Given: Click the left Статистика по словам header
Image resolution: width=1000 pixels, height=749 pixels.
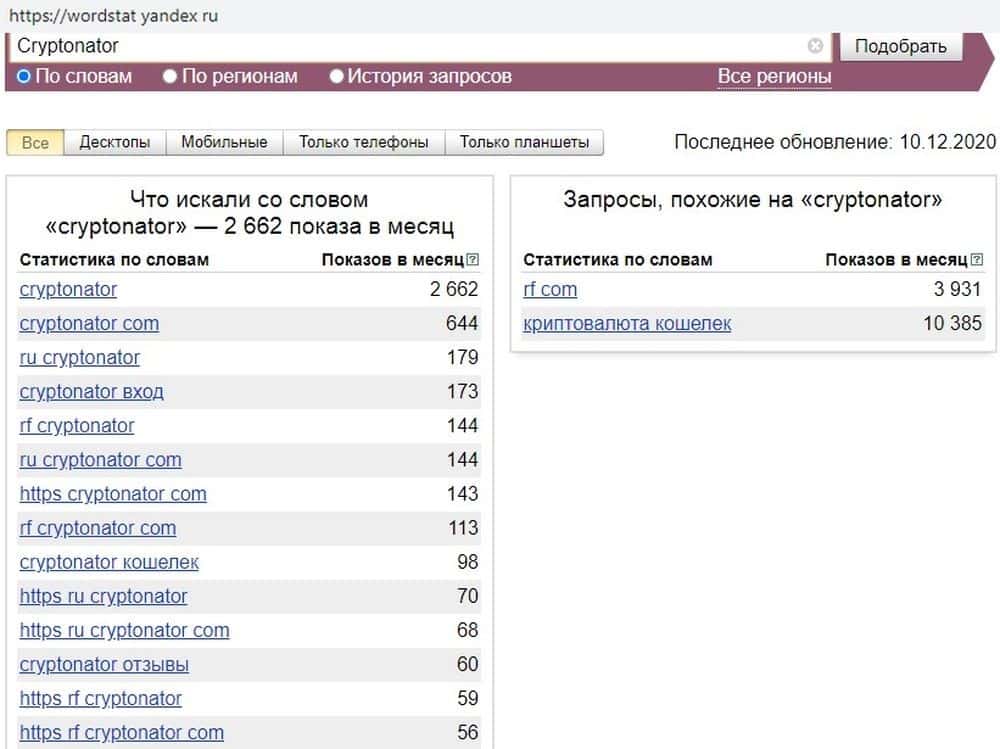Looking at the screenshot, I should click(114, 260).
